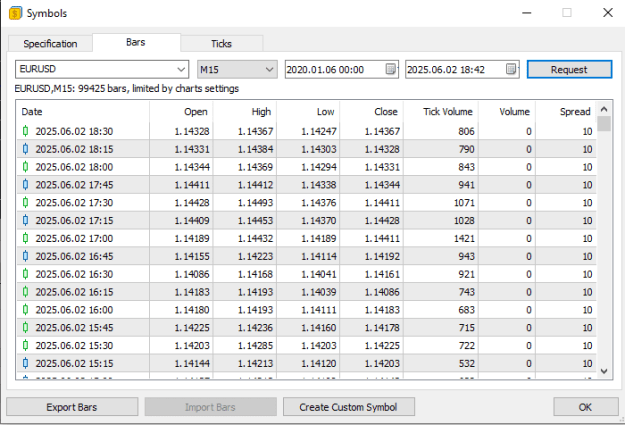
Task: Click Low value 1.14111
Action: click(x=319, y=309)
